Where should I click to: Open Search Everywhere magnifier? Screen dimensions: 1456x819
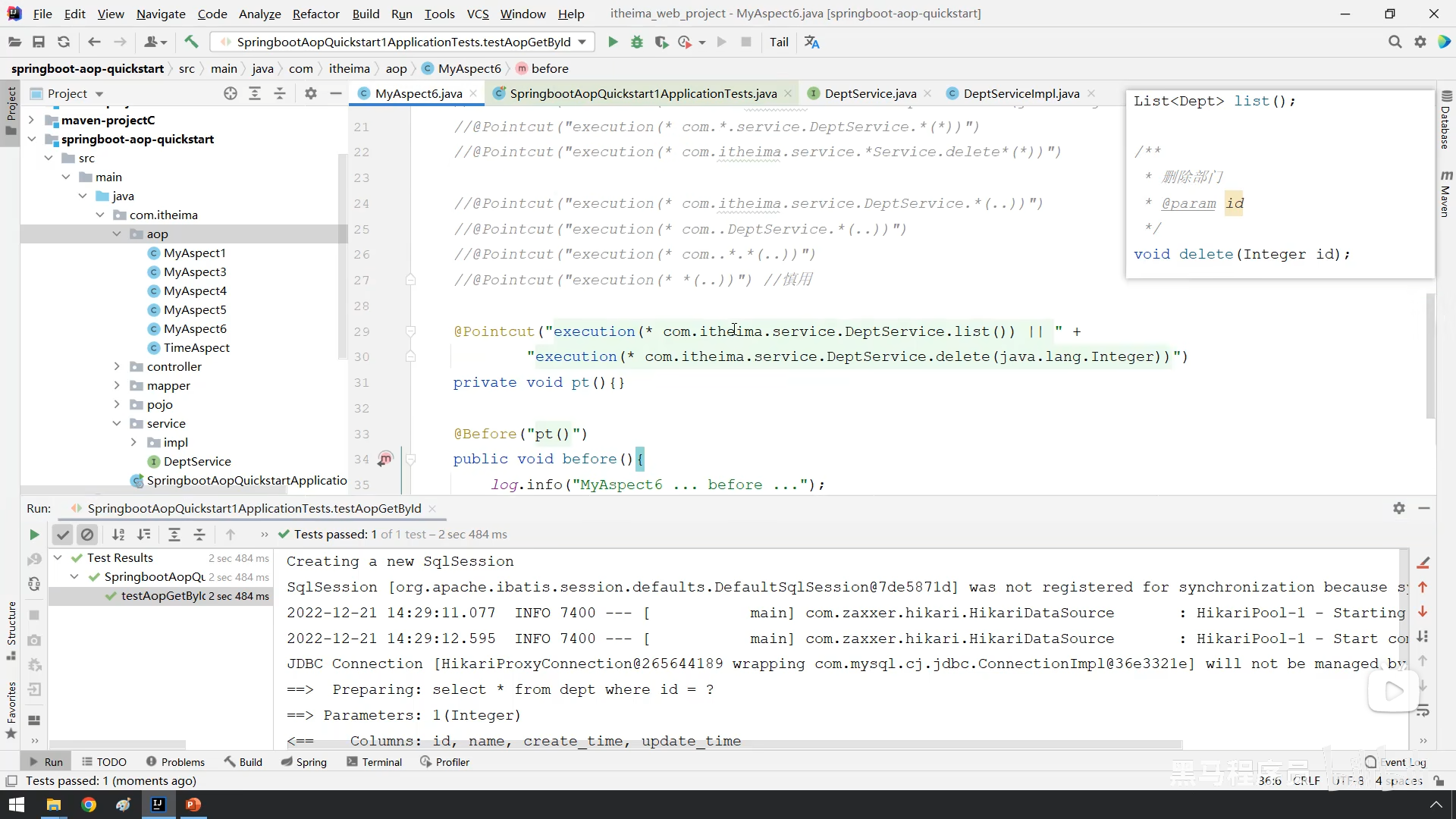pyautogui.click(x=1395, y=42)
